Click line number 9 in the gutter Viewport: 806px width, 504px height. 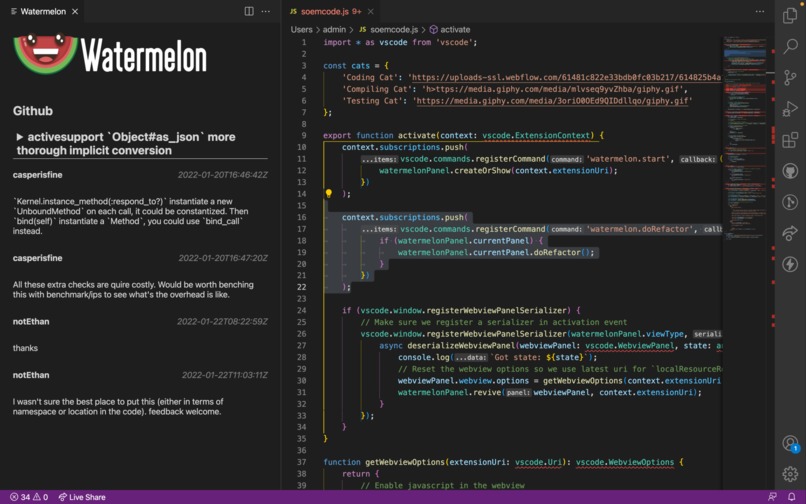point(304,136)
